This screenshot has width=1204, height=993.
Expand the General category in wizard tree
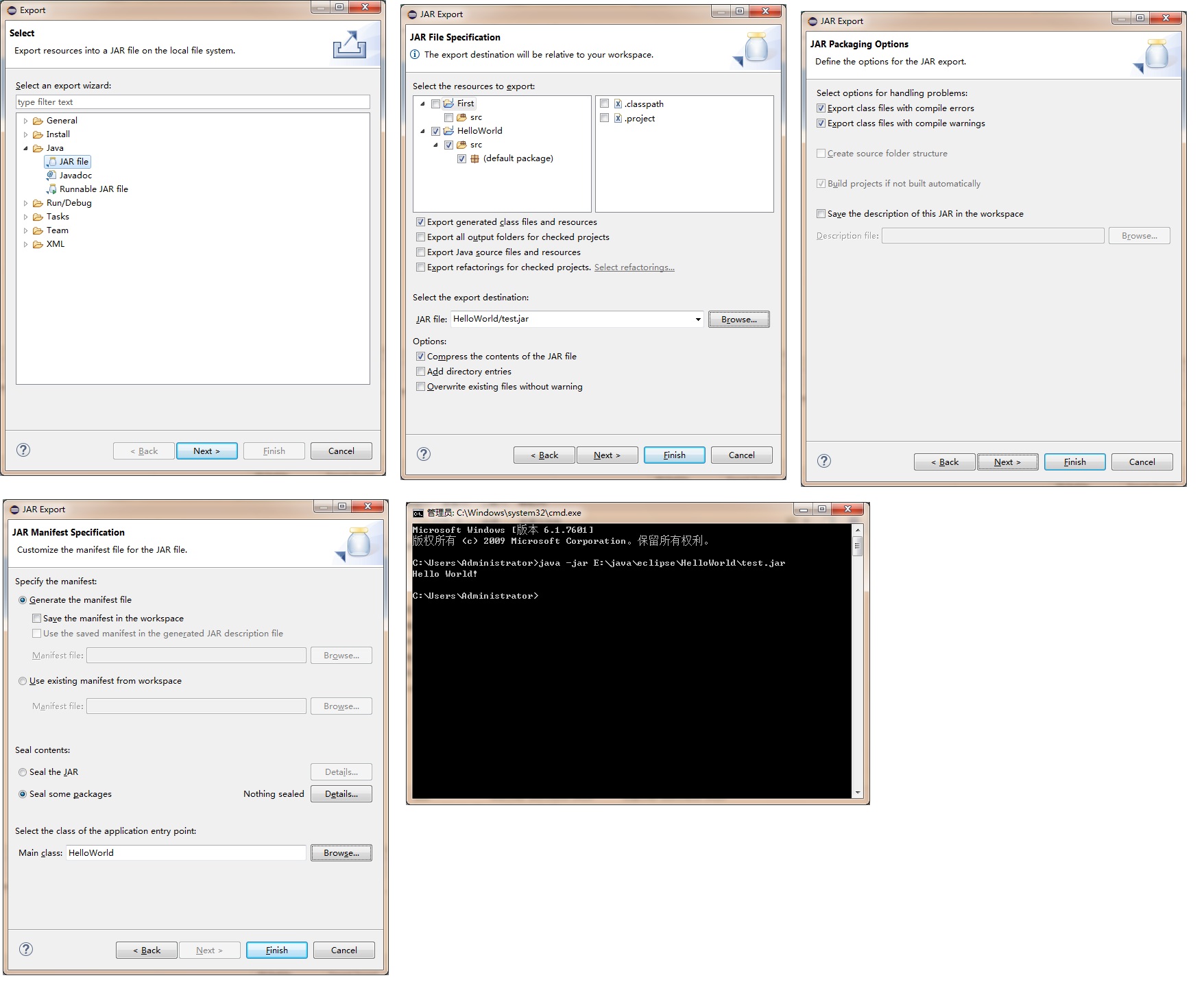pos(26,121)
